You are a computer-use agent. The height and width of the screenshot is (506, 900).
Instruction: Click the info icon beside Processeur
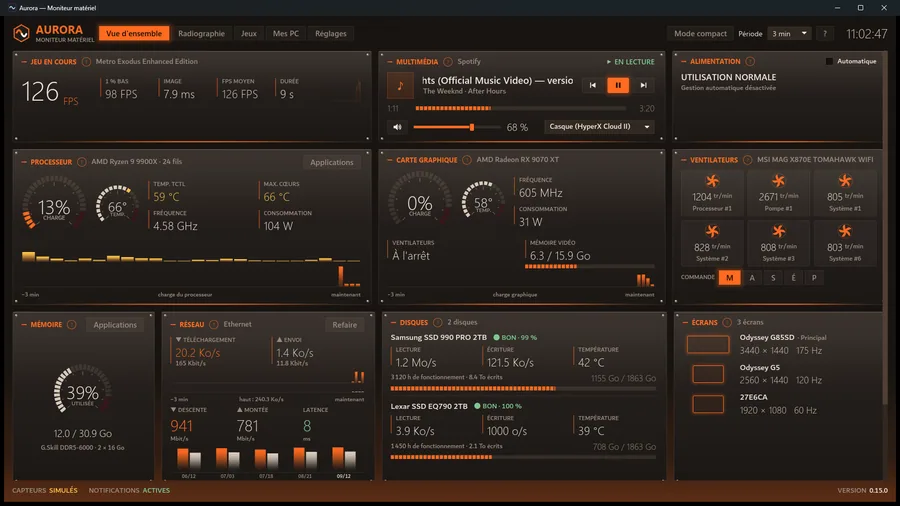click(x=82, y=162)
